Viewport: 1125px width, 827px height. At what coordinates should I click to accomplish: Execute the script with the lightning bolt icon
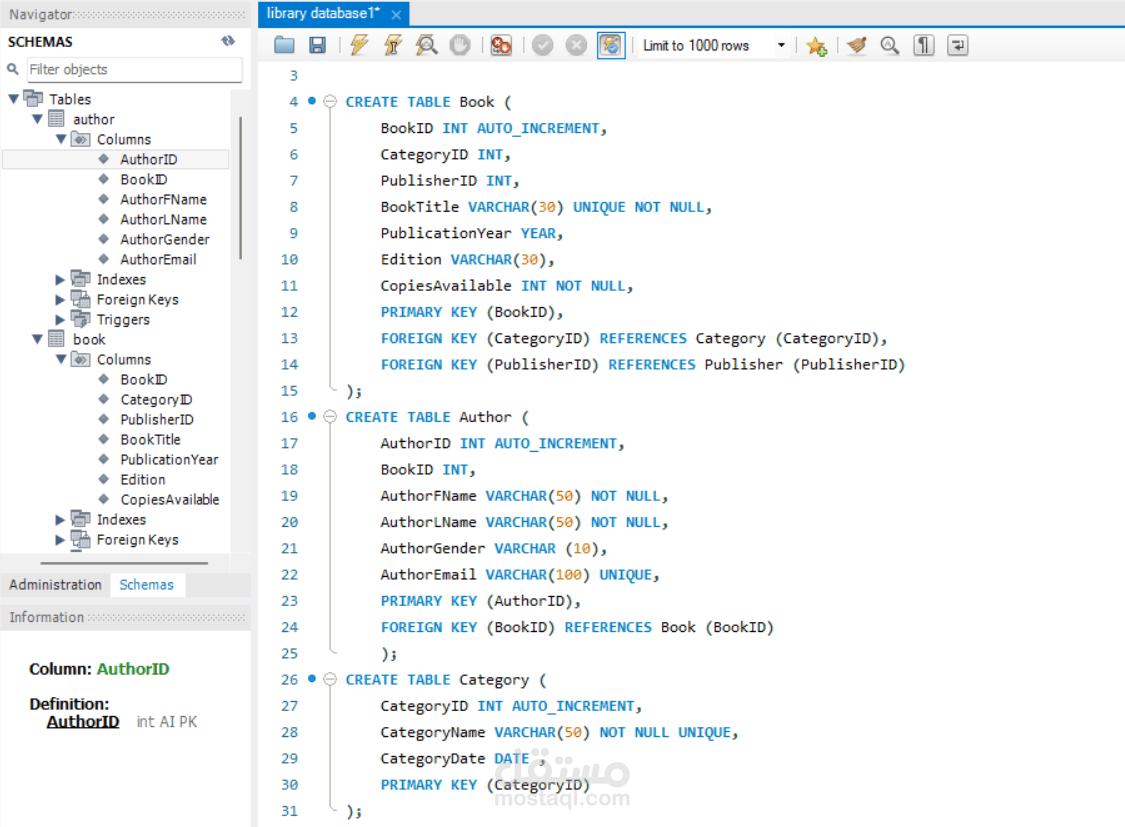[359, 45]
